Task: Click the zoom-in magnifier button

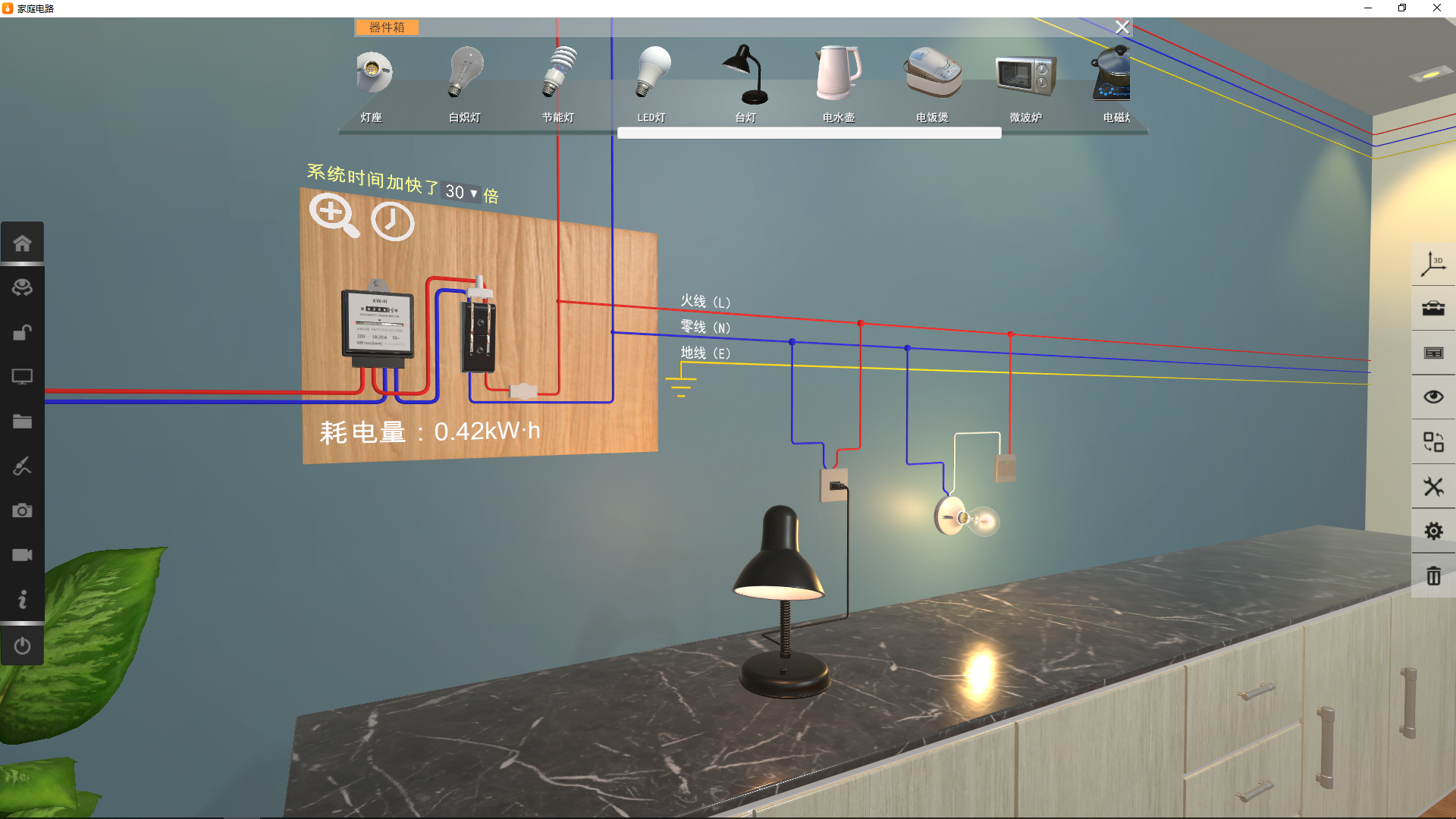Action: point(334,221)
